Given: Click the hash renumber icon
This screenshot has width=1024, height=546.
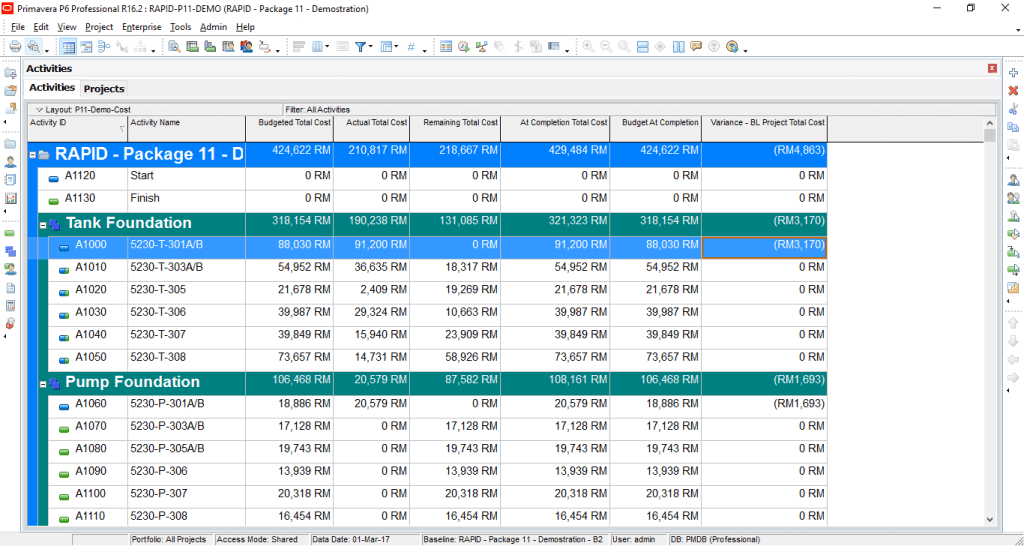Looking at the screenshot, I should (x=411, y=46).
